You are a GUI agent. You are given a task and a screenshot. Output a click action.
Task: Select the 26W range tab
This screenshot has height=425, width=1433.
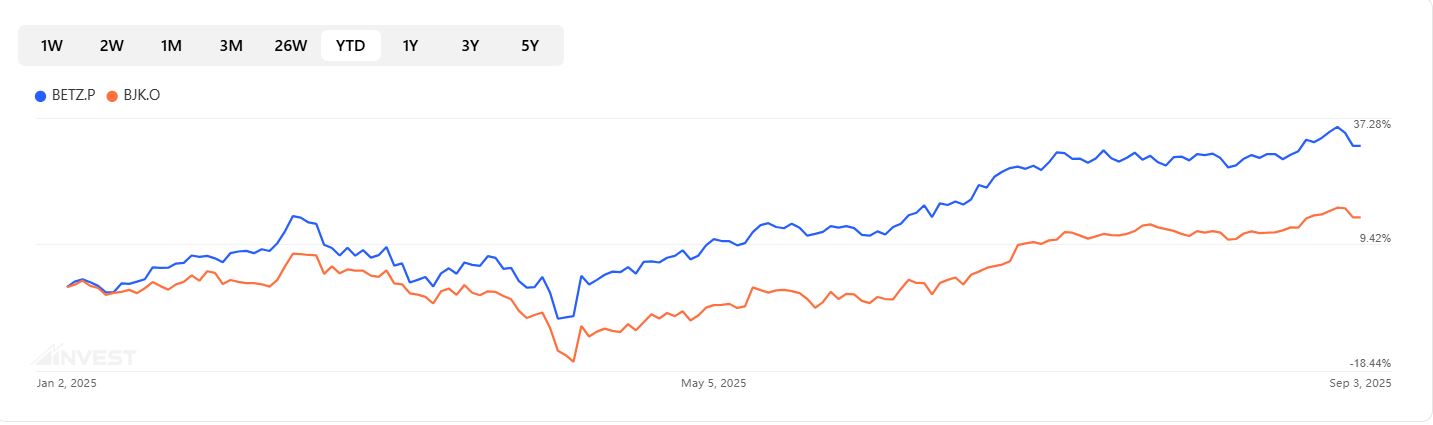(x=291, y=45)
